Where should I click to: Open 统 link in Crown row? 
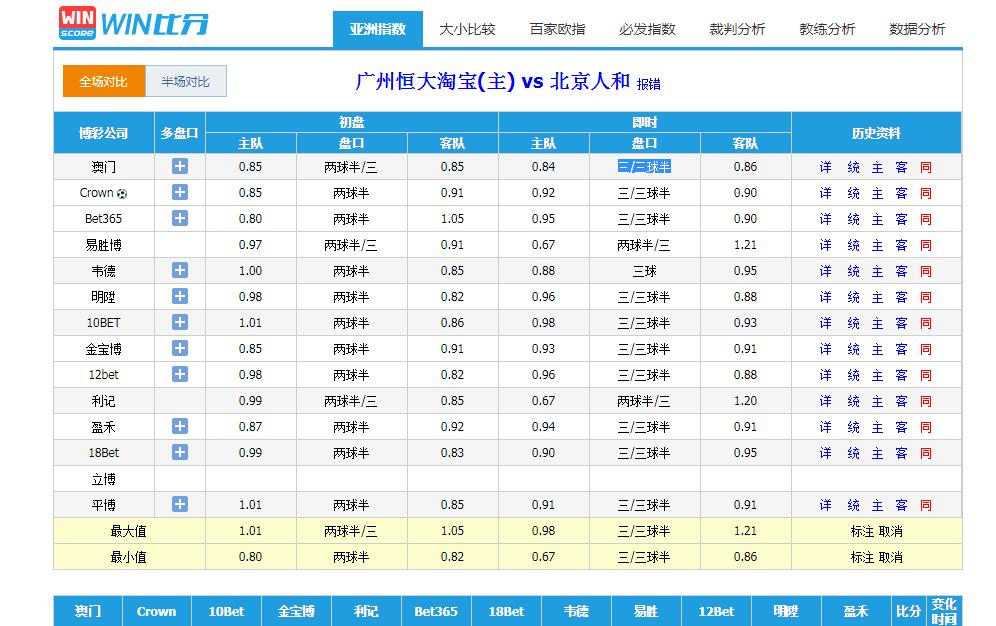(x=853, y=193)
